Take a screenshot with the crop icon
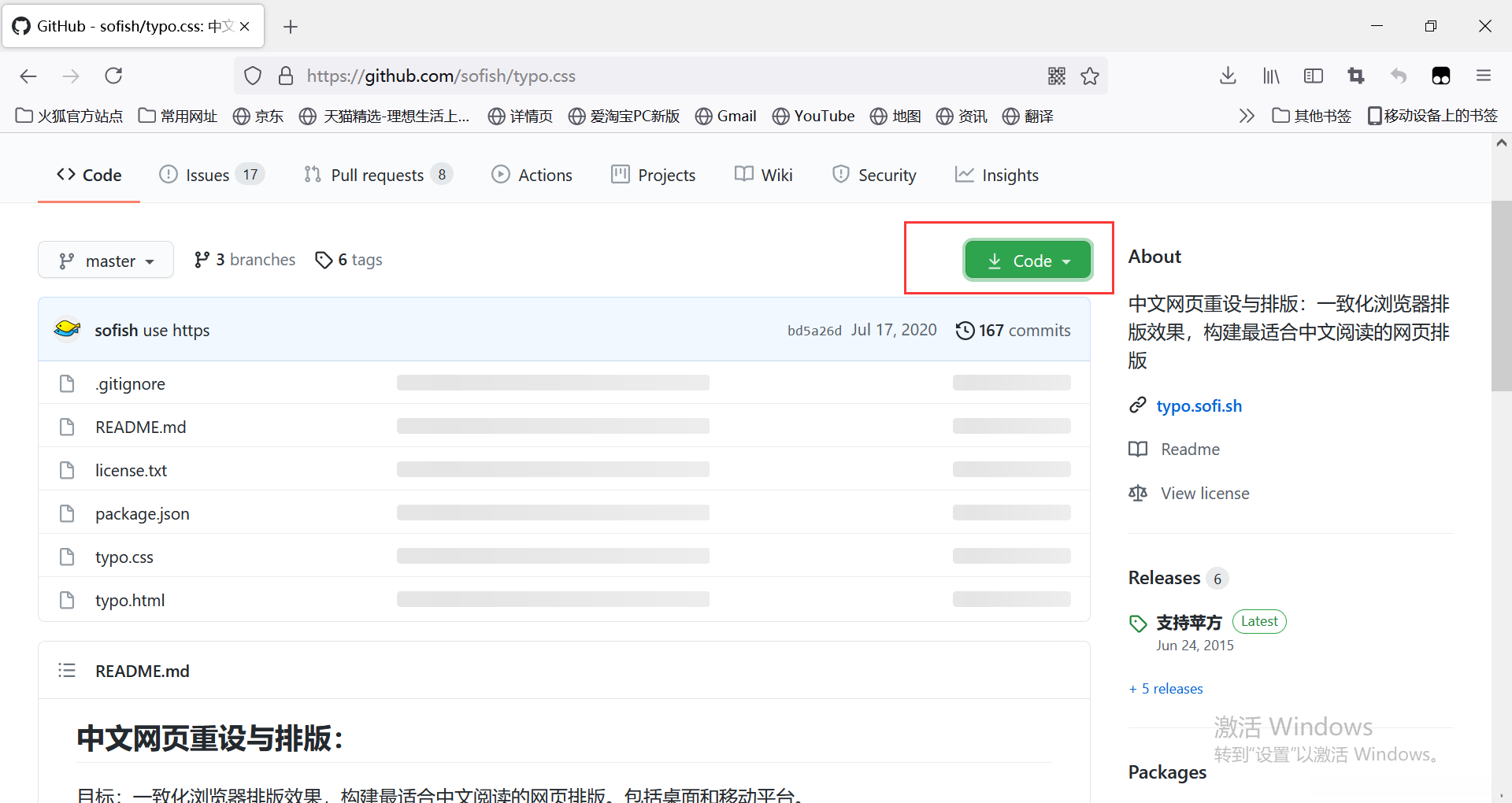The width and height of the screenshot is (1512, 803). [1356, 76]
